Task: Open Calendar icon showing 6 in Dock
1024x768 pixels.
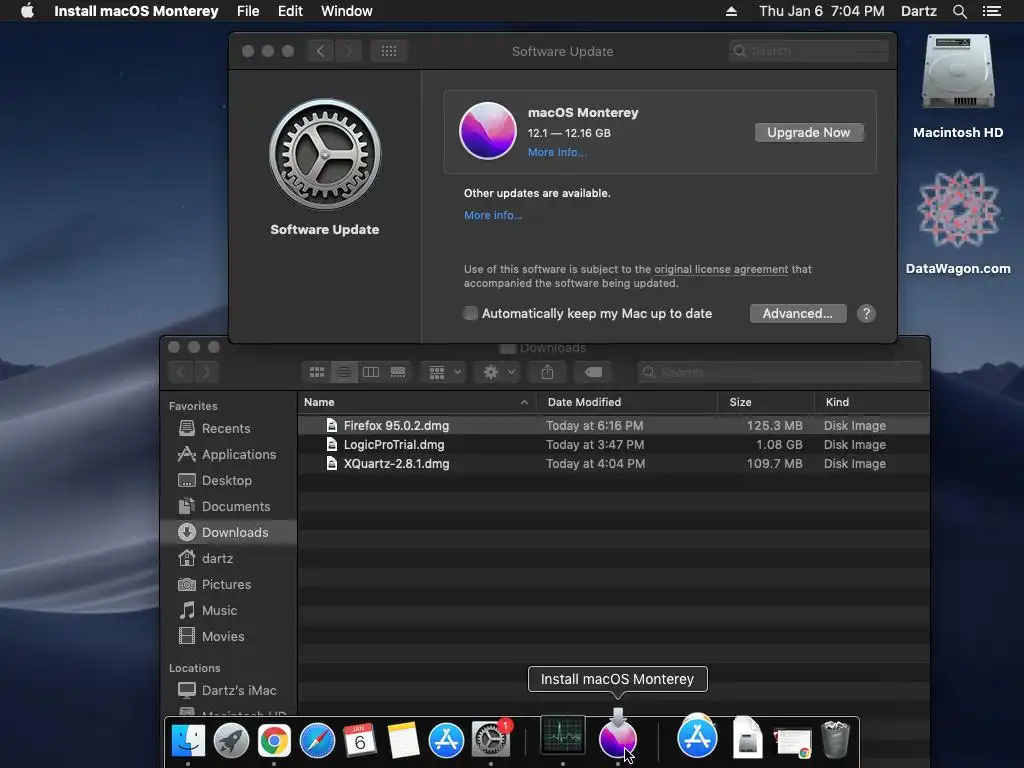Action: point(360,741)
